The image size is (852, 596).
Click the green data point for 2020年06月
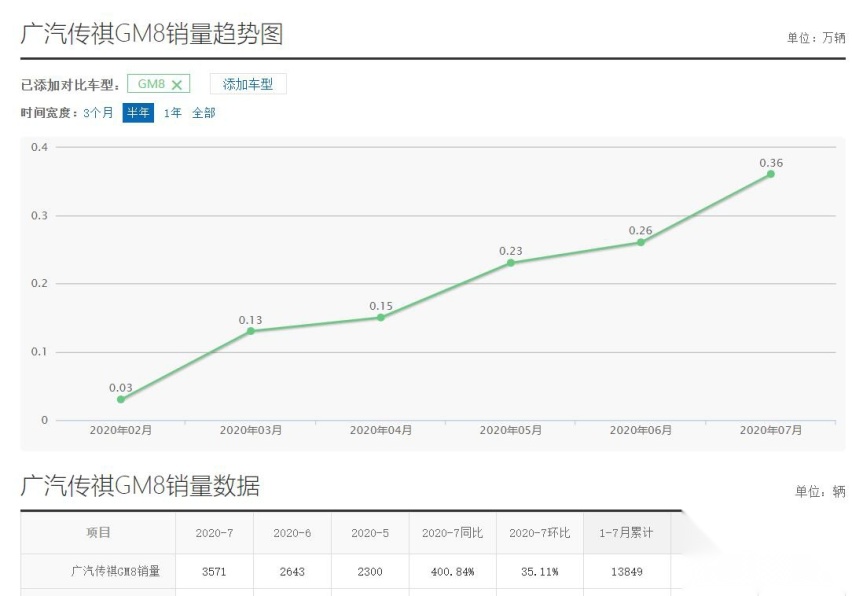pyautogui.click(x=641, y=242)
